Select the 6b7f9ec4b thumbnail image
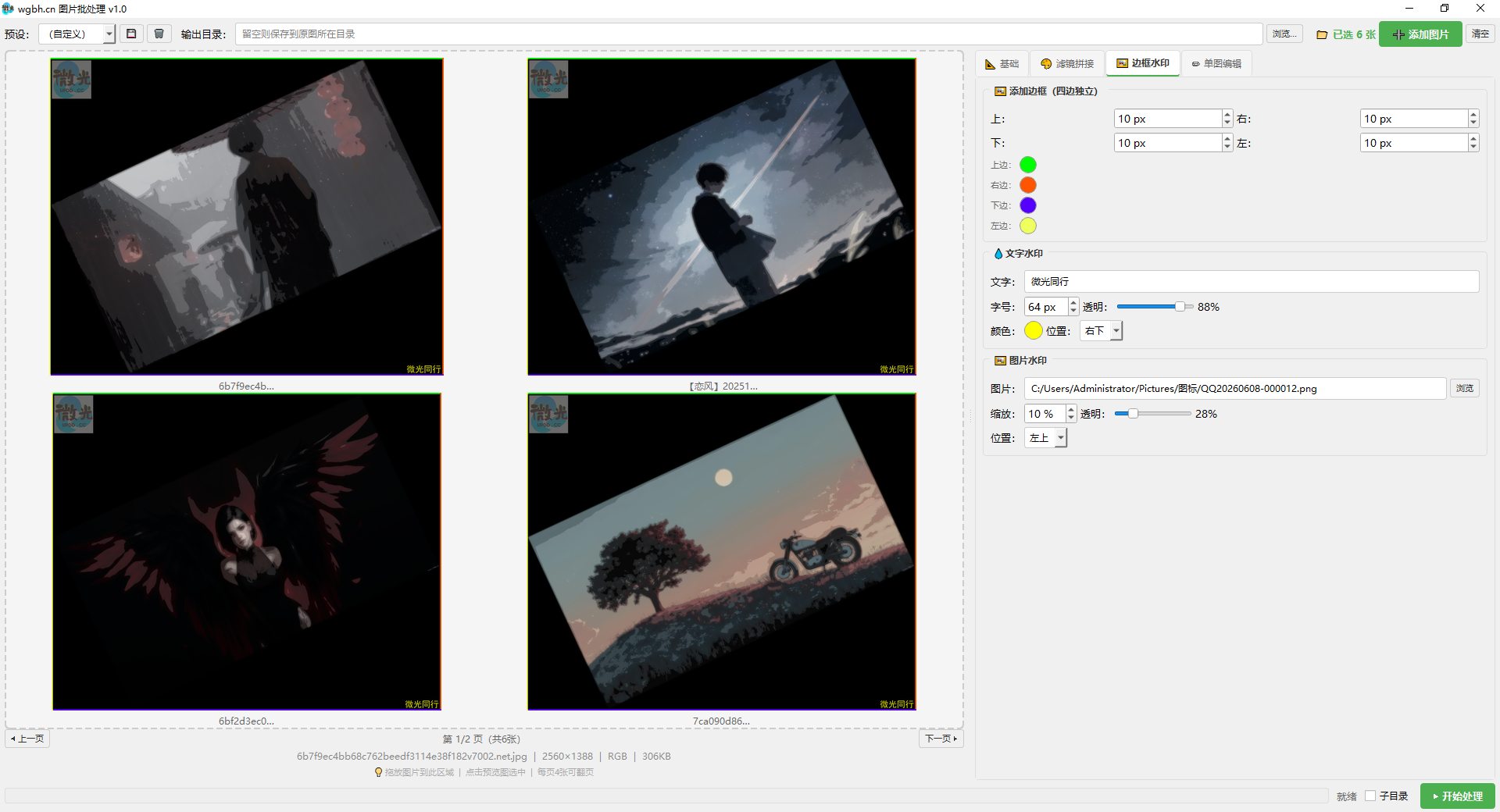This screenshot has width=1500, height=812. click(247, 217)
